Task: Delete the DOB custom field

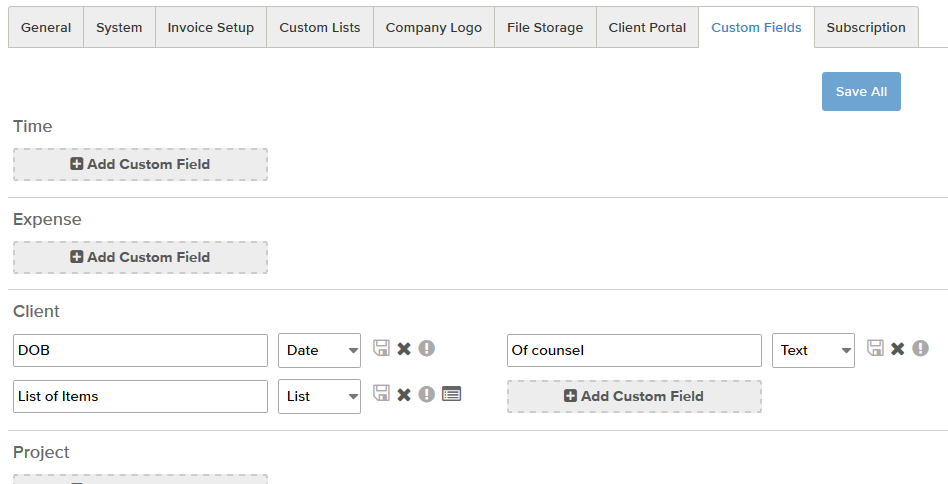Action: pos(404,349)
